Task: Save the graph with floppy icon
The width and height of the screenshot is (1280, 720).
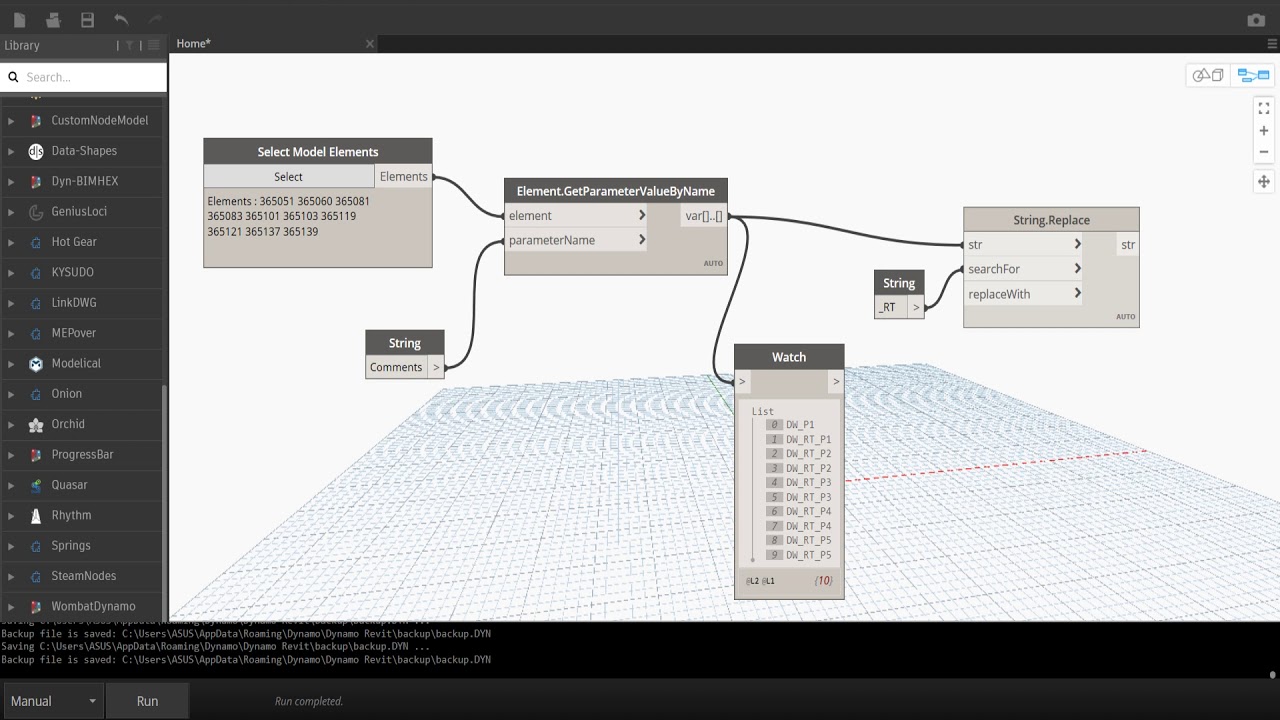Action: pyautogui.click(x=88, y=20)
